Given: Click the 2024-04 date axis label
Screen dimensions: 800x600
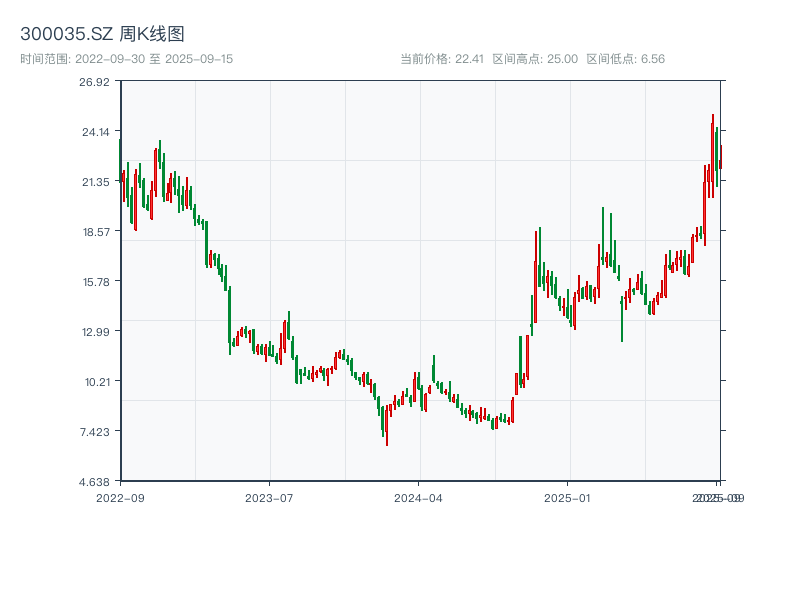Looking at the screenshot, I should tap(419, 497).
